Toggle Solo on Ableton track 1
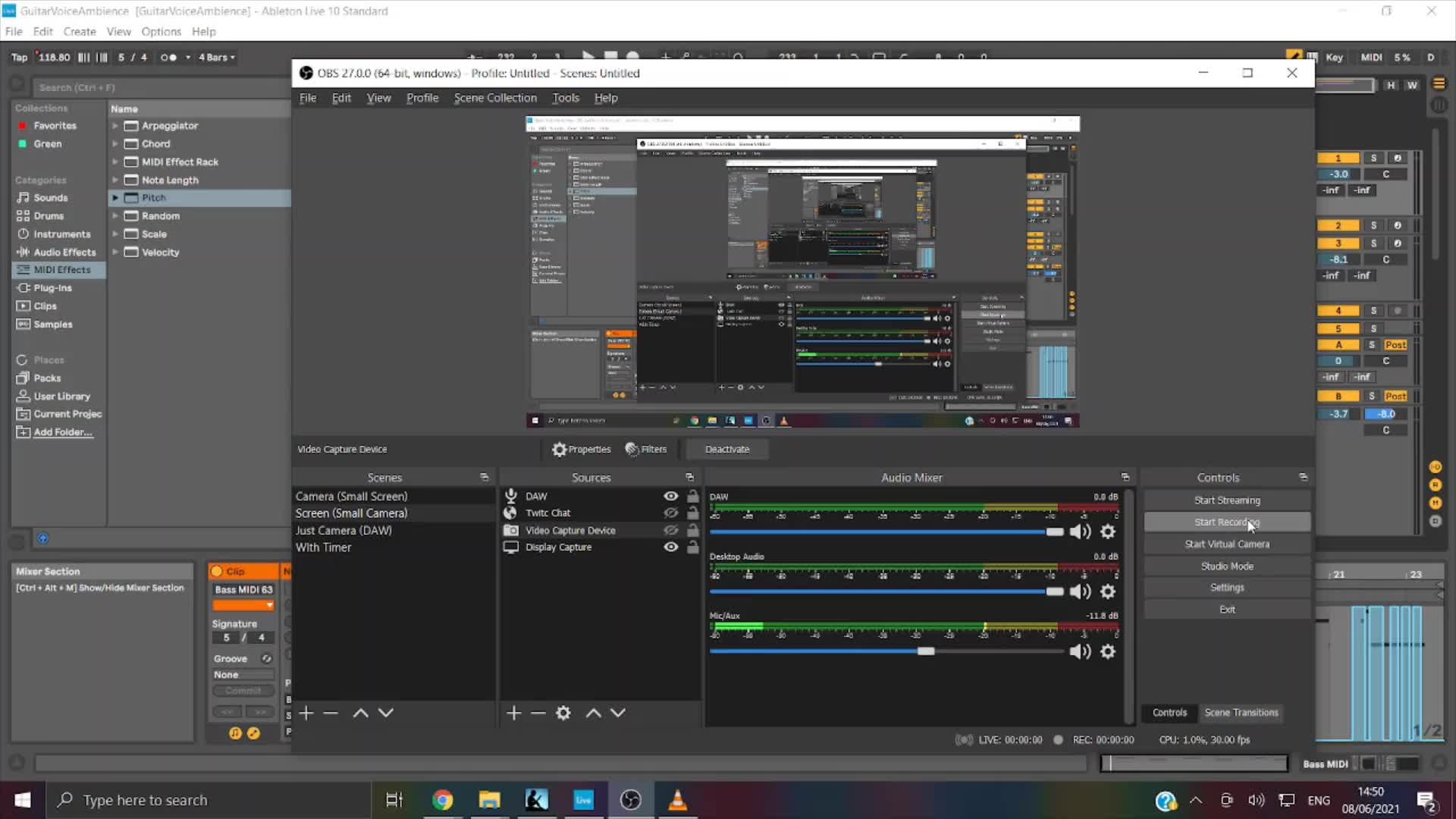The height and width of the screenshot is (819, 1456). pos(1373,158)
